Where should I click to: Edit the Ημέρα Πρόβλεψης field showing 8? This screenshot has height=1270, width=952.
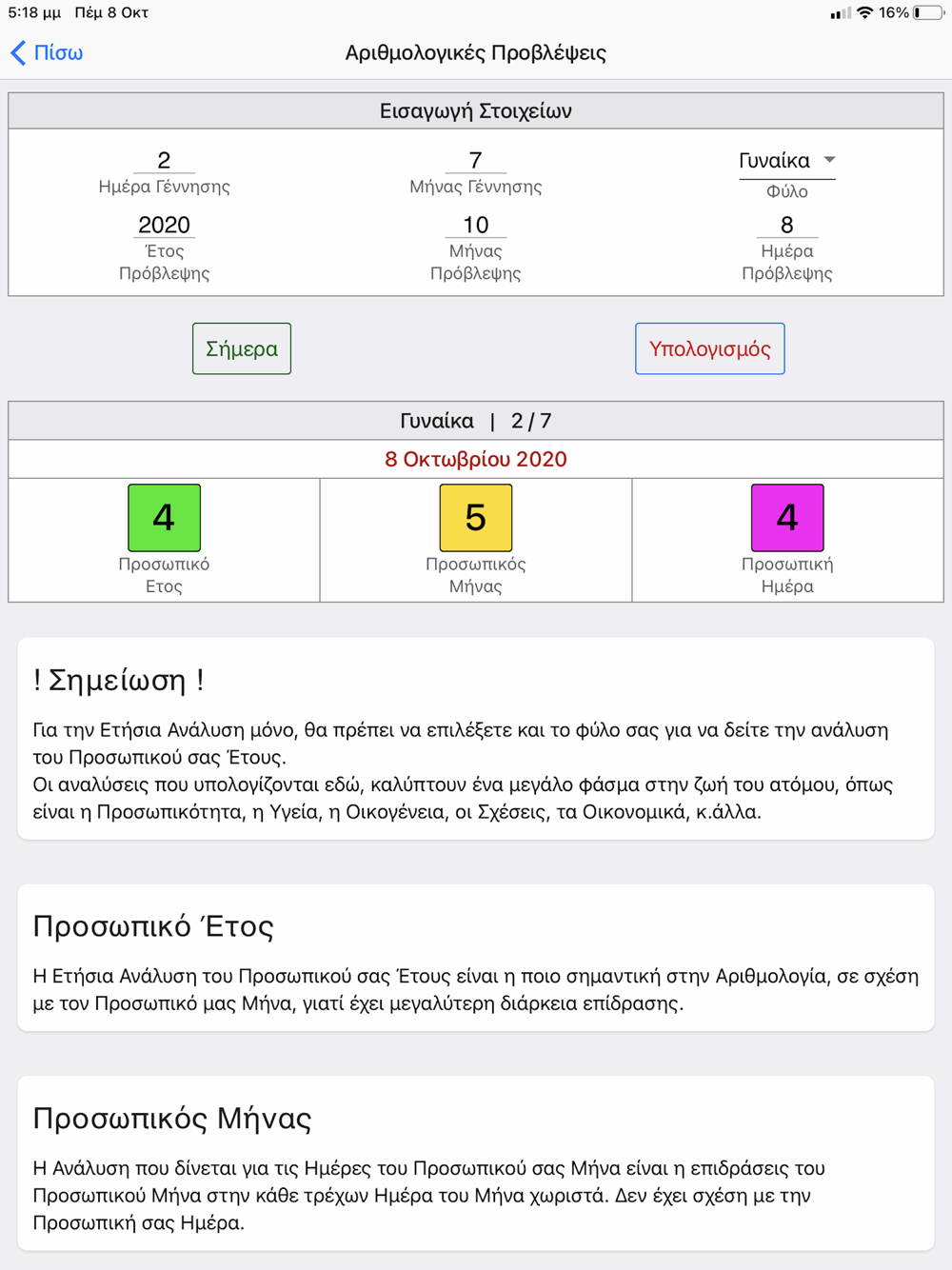coord(787,225)
